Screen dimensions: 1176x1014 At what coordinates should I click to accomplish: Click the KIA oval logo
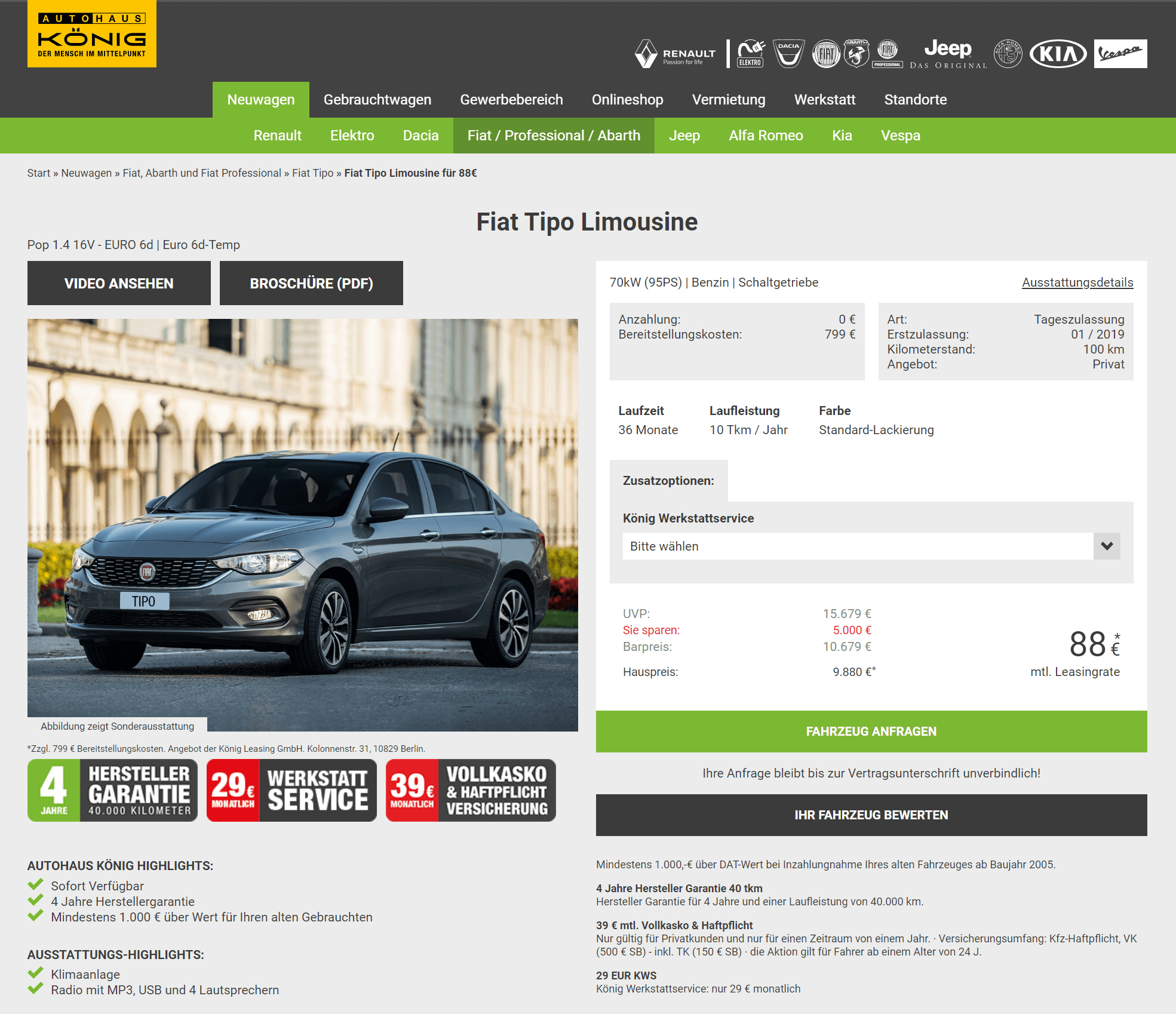tap(1058, 54)
